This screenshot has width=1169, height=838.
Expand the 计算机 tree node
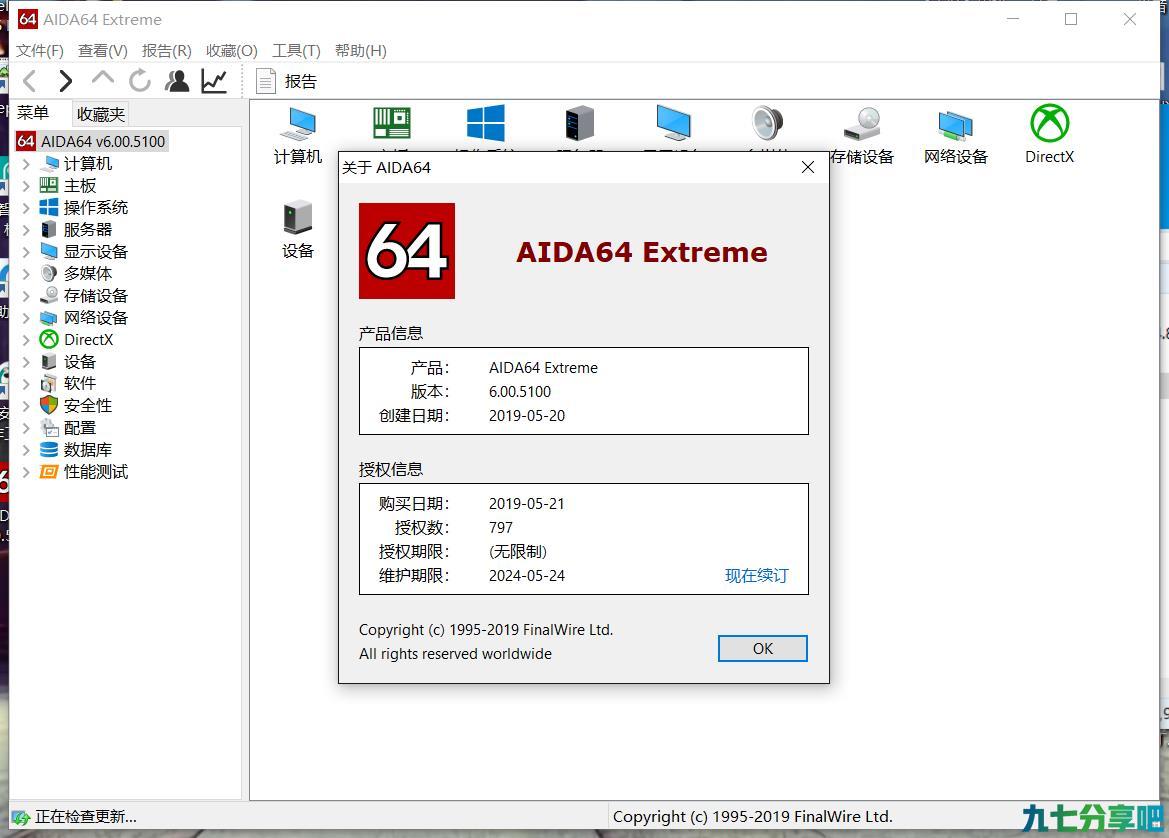26,164
